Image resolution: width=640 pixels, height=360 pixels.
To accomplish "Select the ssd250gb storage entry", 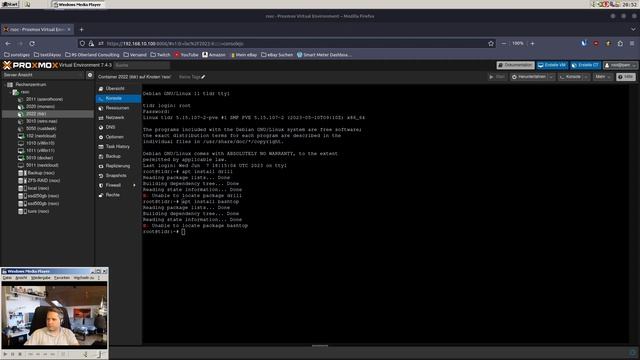I will tap(43, 196).
